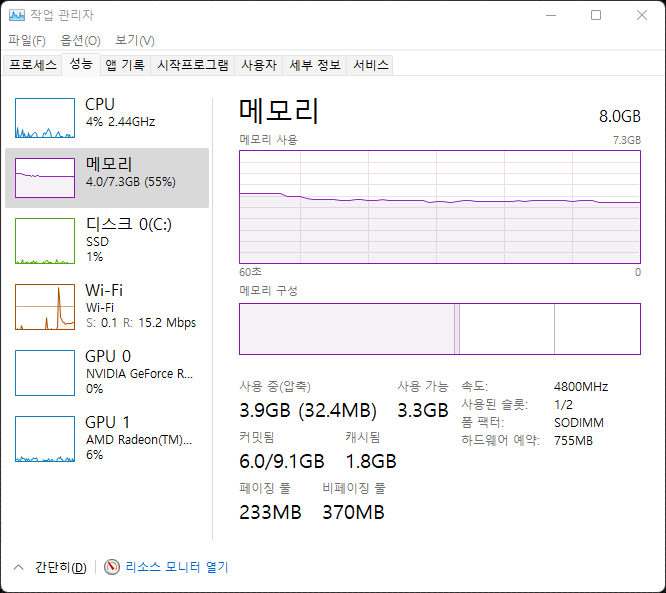Collapse view with 간단히 chevron arrow
The width and height of the screenshot is (666, 593).
(18, 567)
